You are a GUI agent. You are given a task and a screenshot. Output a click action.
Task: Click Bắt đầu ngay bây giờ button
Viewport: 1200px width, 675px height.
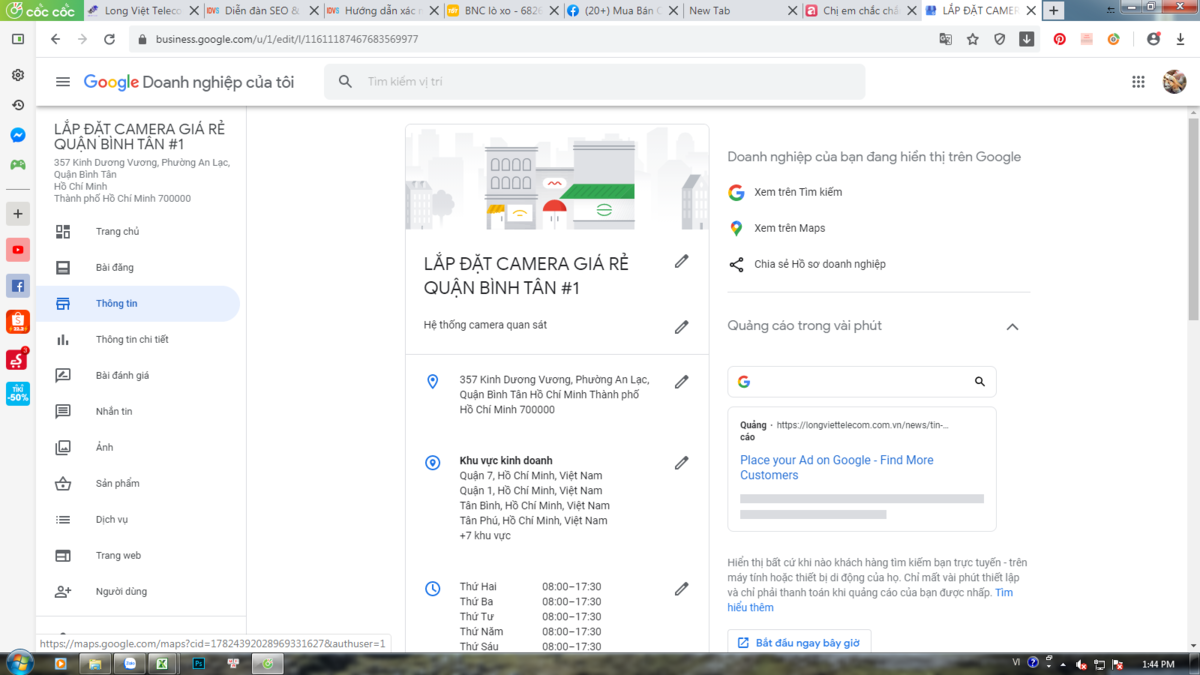799,643
